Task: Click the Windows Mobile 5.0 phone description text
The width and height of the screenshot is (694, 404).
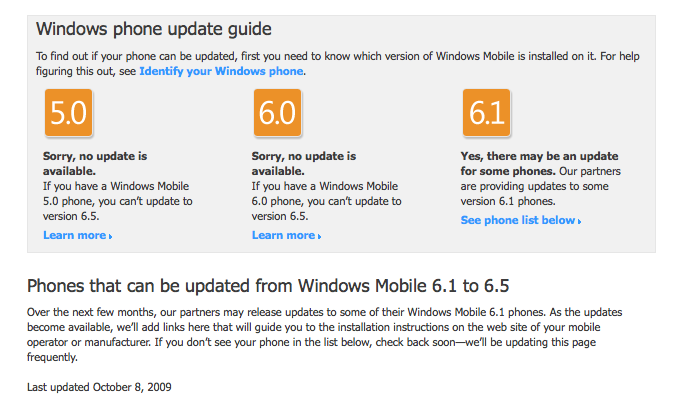Action: pos(118,201)
